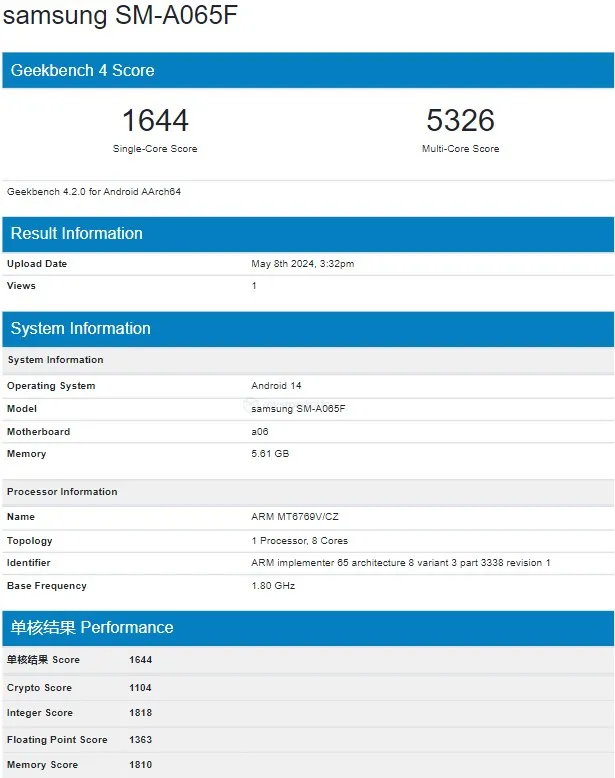
Task: Click the Views row label
Action: 21,286
